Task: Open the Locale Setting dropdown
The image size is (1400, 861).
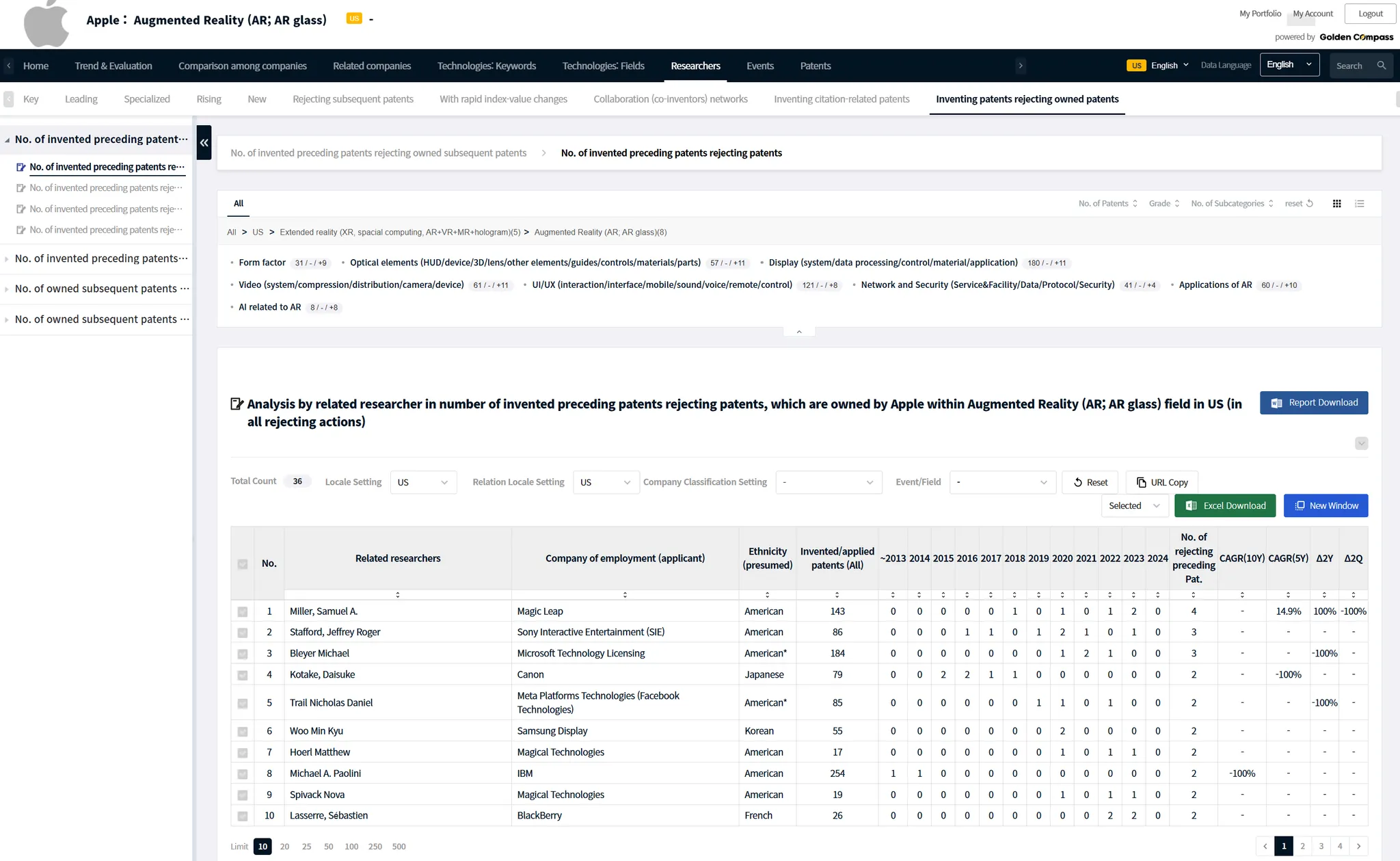Action: coord(423,482)
